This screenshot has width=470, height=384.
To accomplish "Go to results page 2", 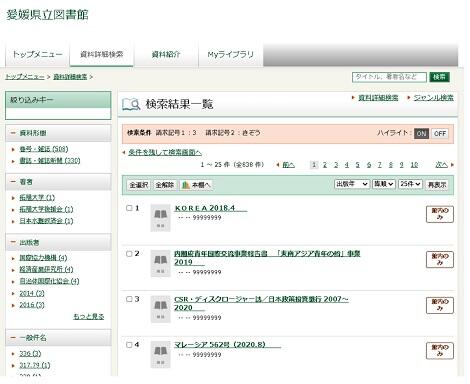I will coord(325,165).
